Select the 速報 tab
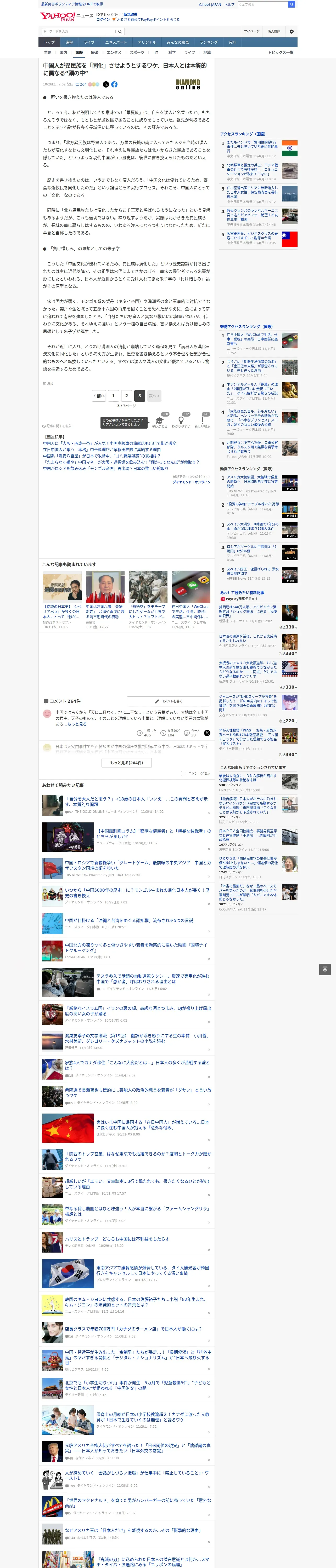 [x=69, y=43]
